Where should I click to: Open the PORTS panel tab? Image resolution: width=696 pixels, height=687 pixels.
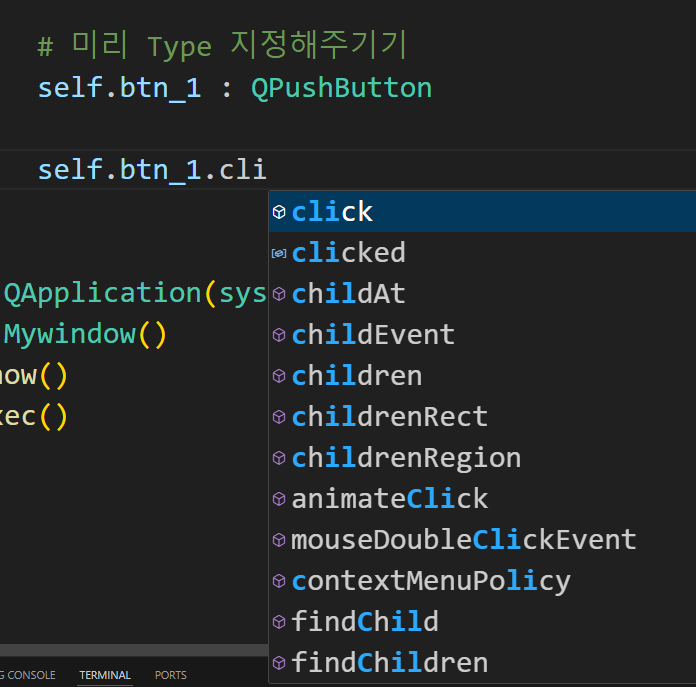tap(171, 675)
